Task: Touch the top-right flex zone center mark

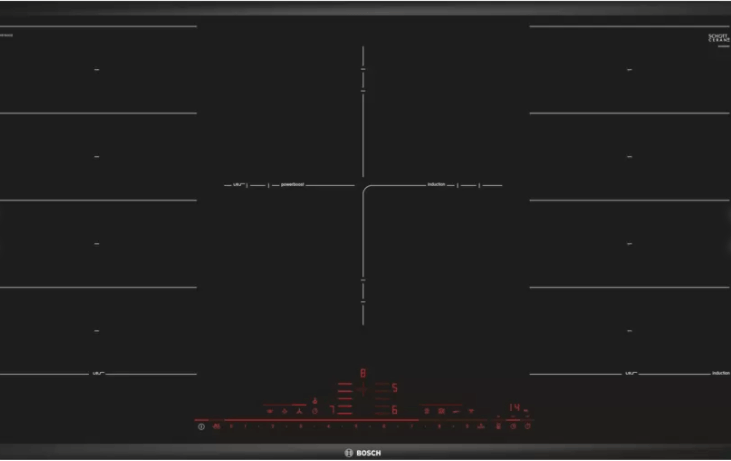Action: coord(629,70)
